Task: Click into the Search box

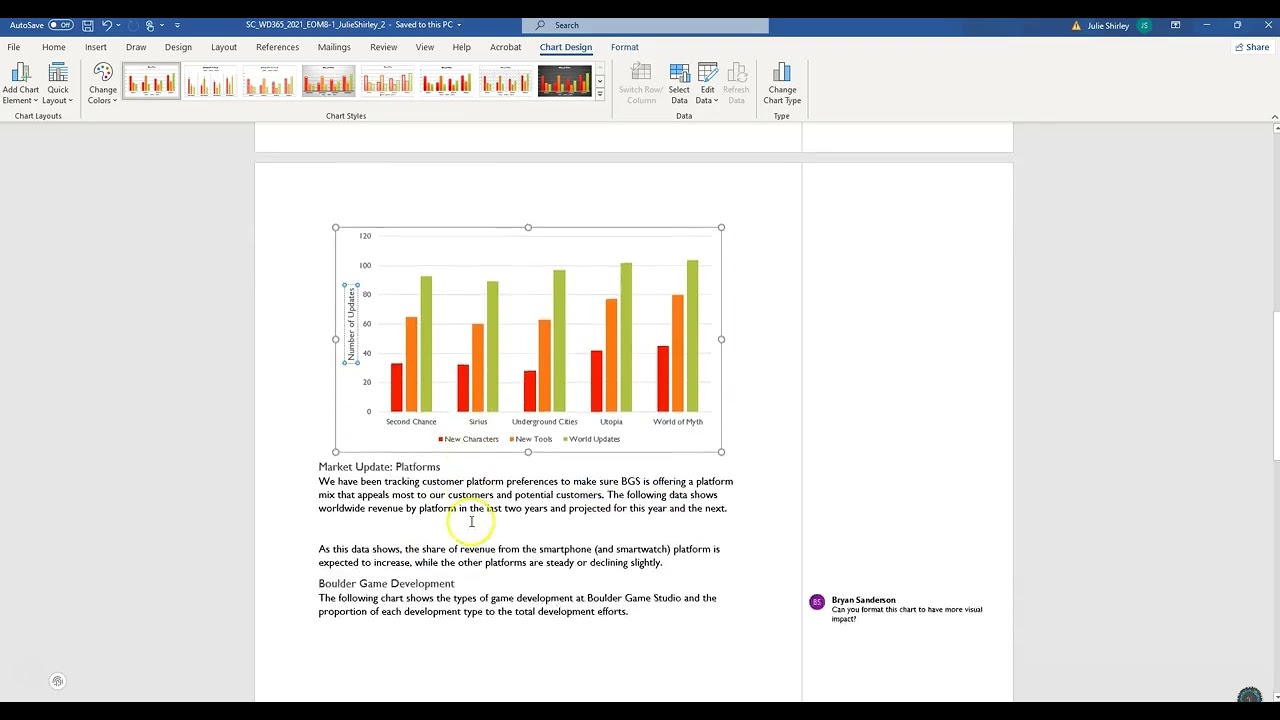Action: click(645, 25)
